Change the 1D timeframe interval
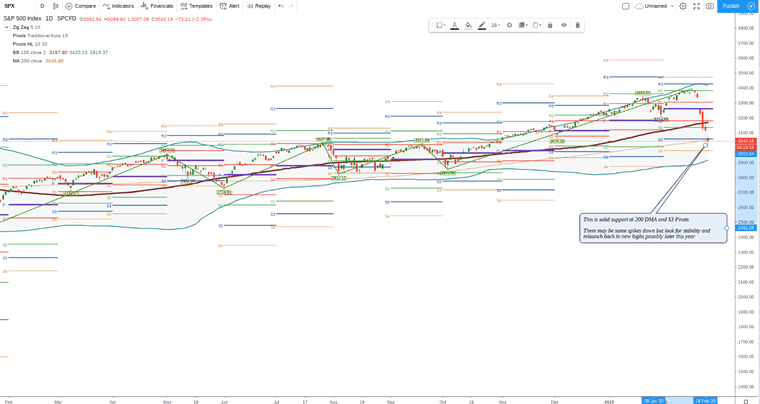 (41, 6)
